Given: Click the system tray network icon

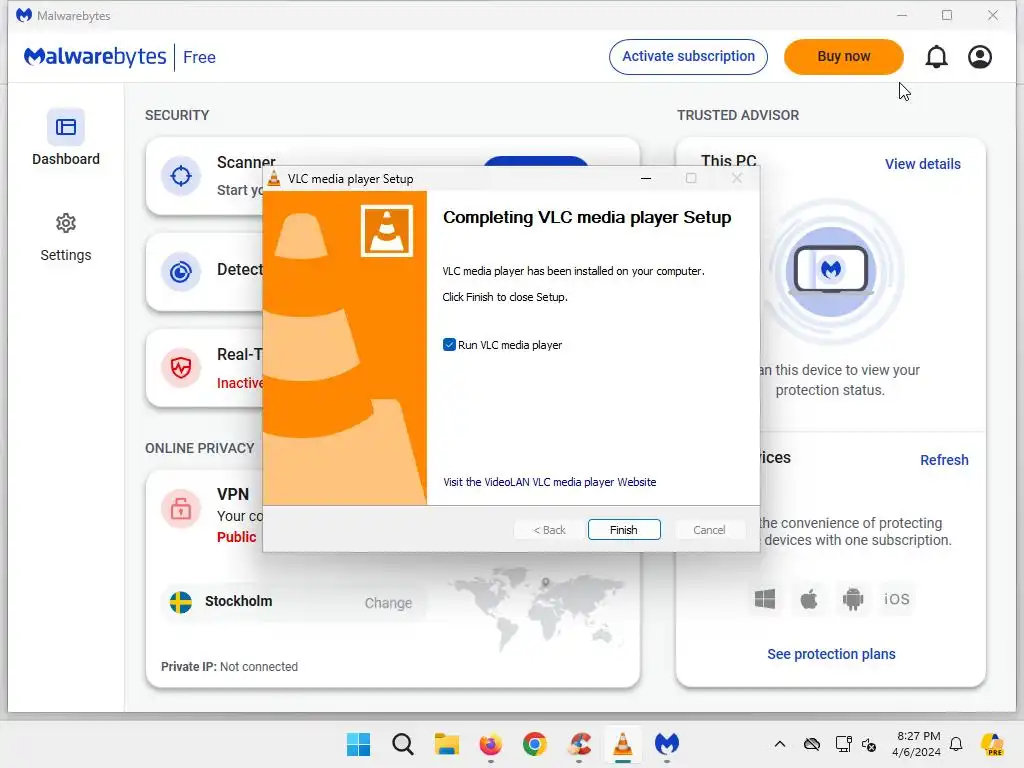Looking at the screenshot, I should (x=843, y=744).
